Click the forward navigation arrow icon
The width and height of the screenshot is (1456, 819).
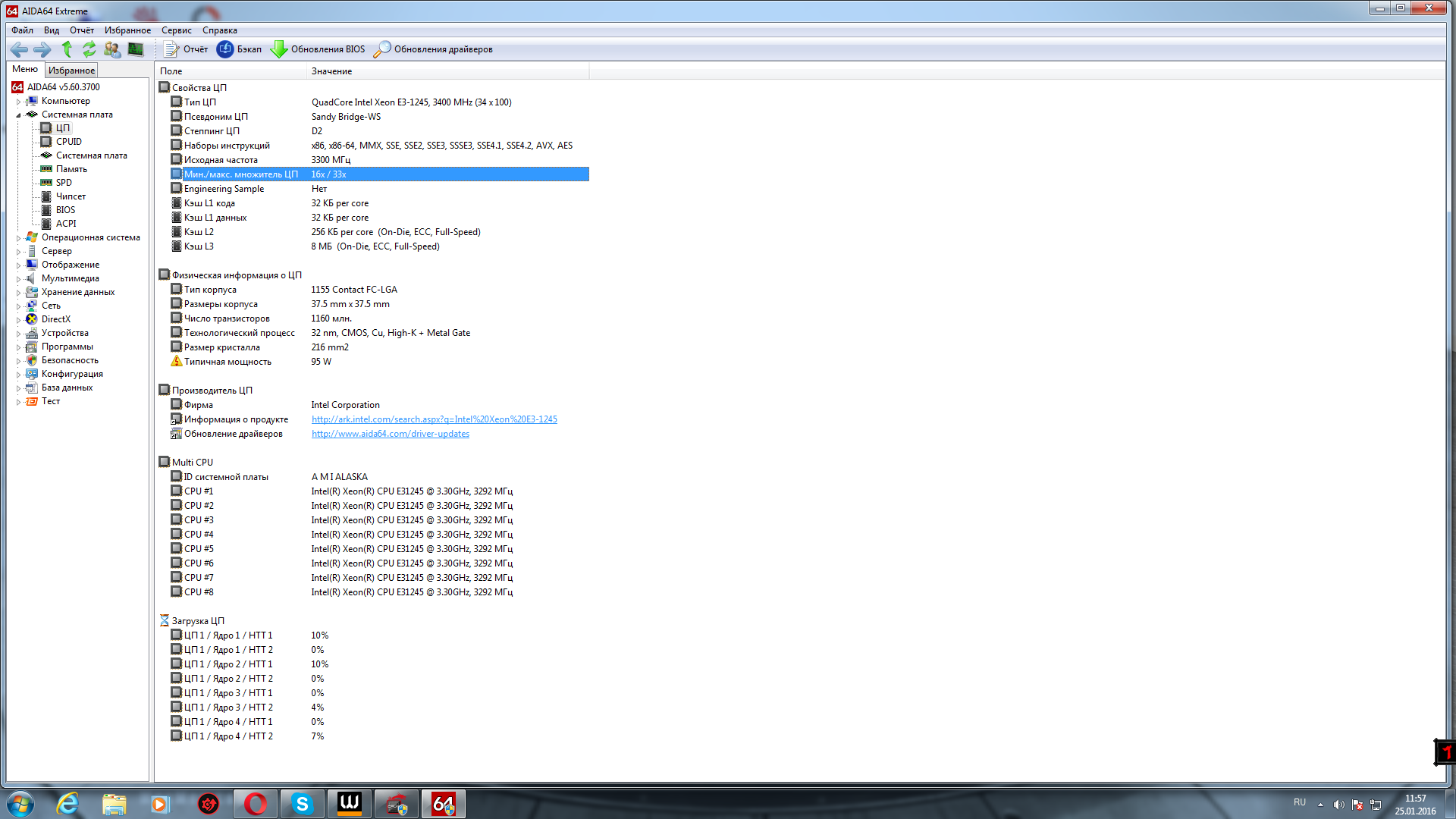pyautogui.click(x=42, y=49)
